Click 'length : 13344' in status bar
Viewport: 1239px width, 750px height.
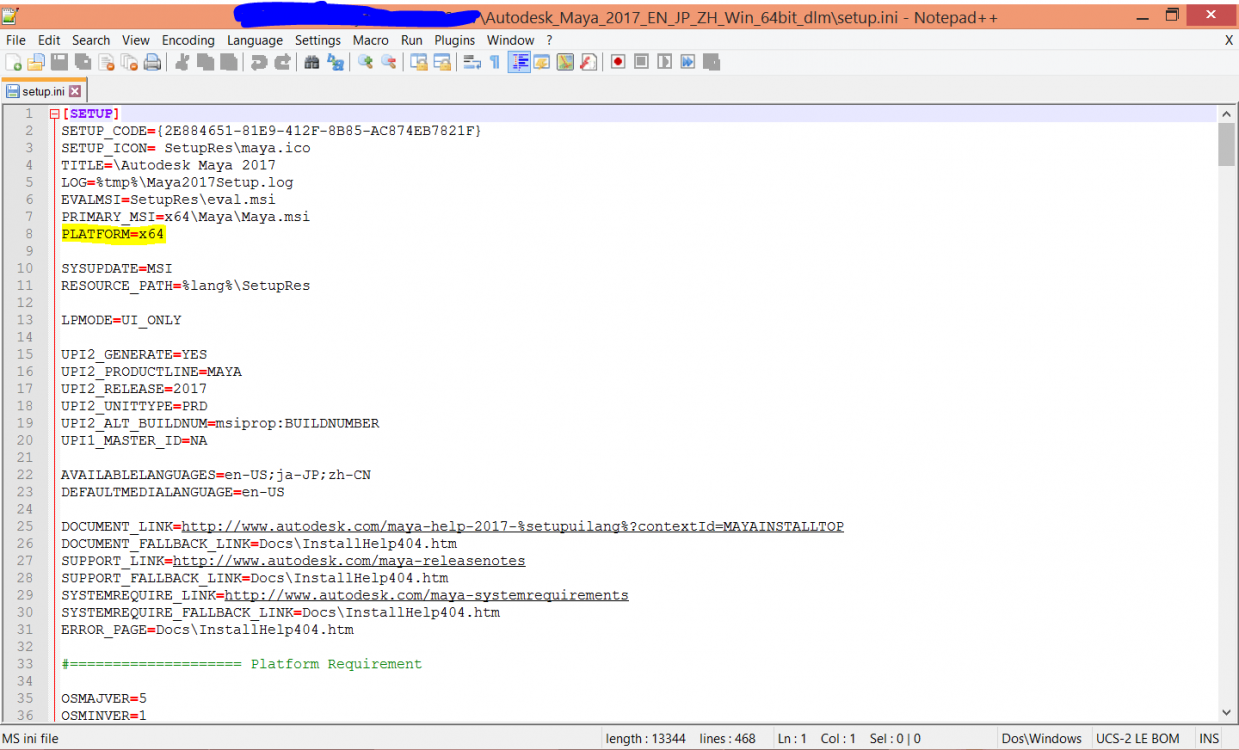click(x=646, y=739)
